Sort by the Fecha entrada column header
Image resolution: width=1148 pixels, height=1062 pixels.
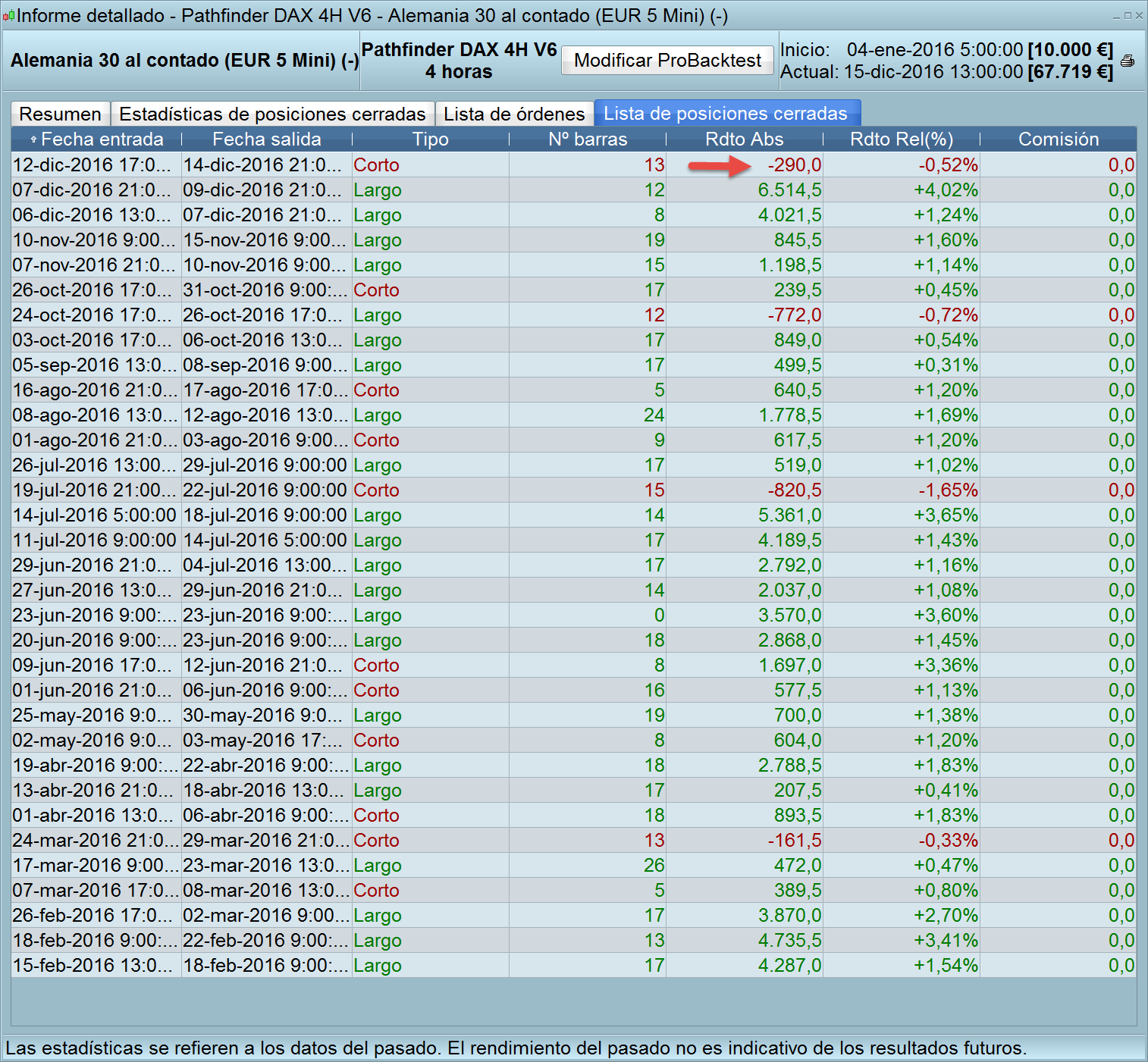click(x=96, y=139)
